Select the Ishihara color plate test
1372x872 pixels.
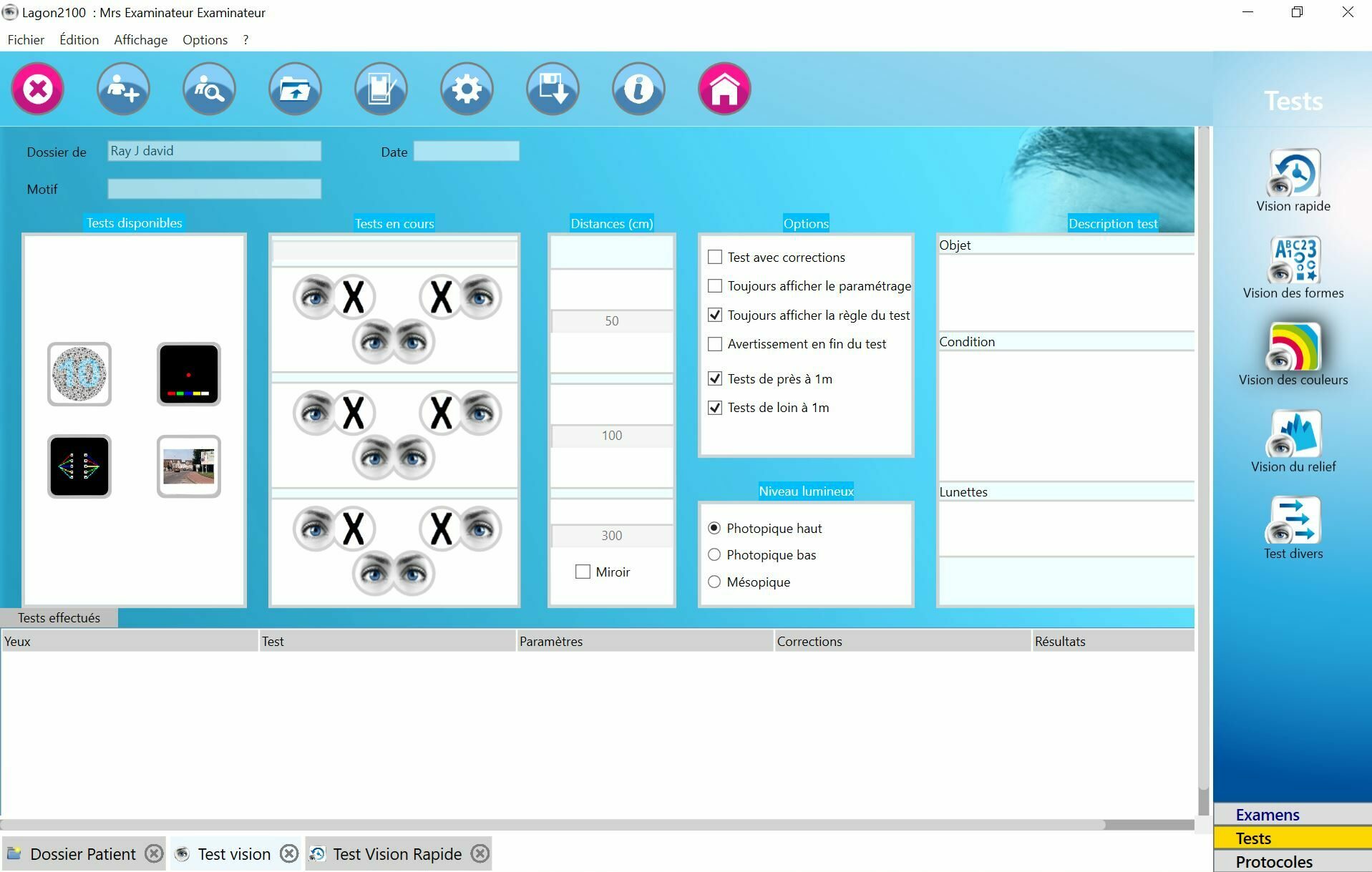[x=79, y=374]
